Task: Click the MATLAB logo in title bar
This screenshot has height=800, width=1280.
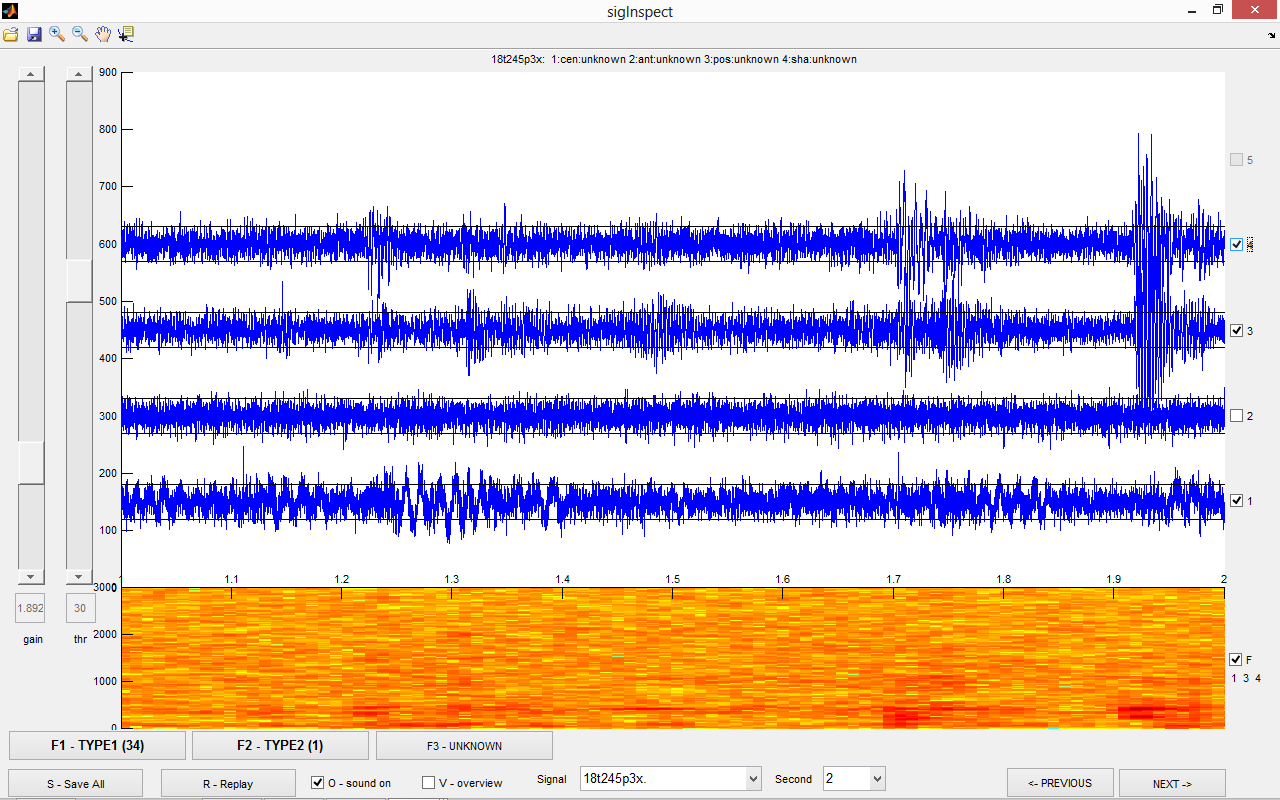Action: (x=9, y=11)
